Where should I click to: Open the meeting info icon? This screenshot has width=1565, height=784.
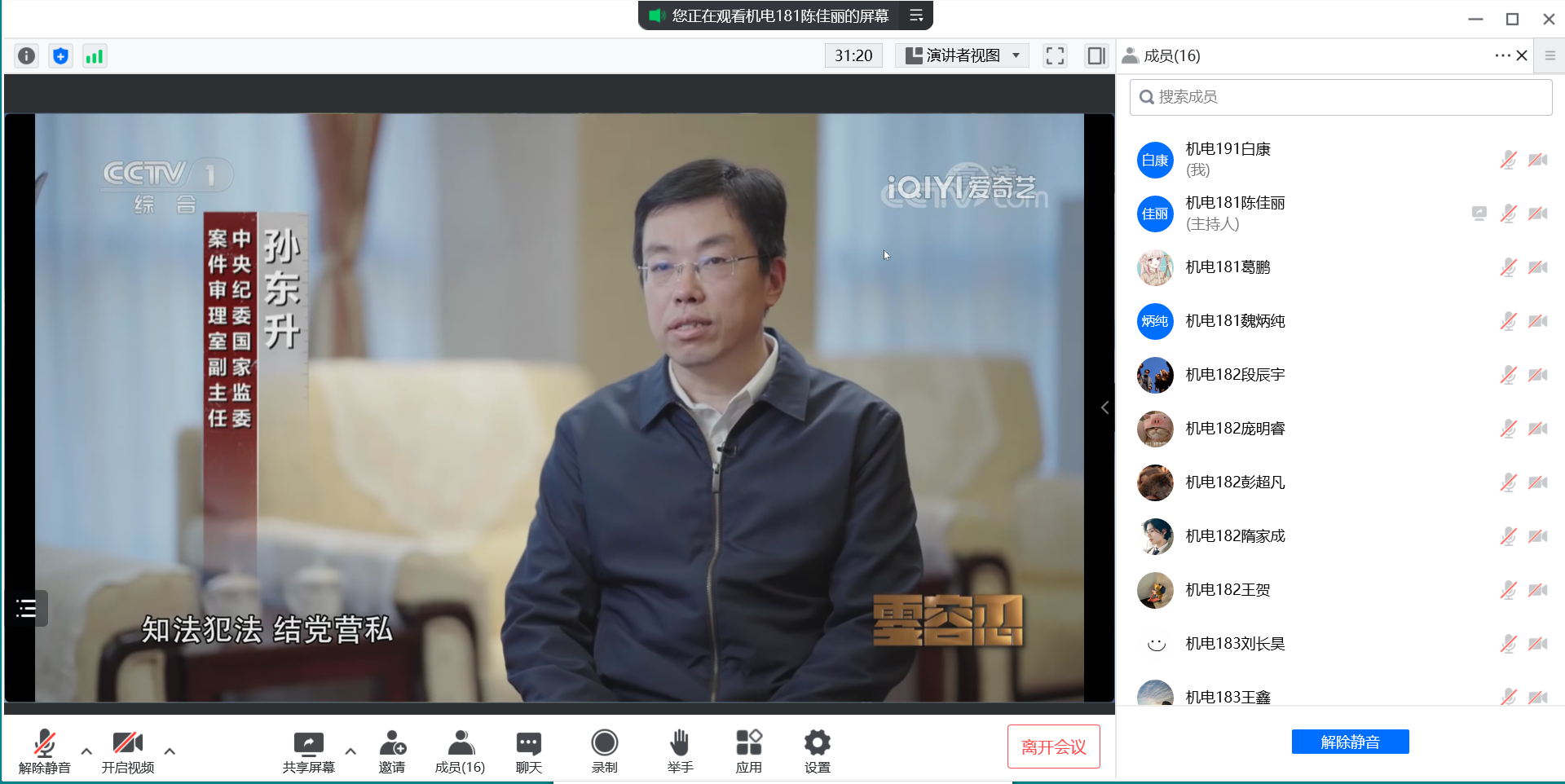click(x=27, y=55)
